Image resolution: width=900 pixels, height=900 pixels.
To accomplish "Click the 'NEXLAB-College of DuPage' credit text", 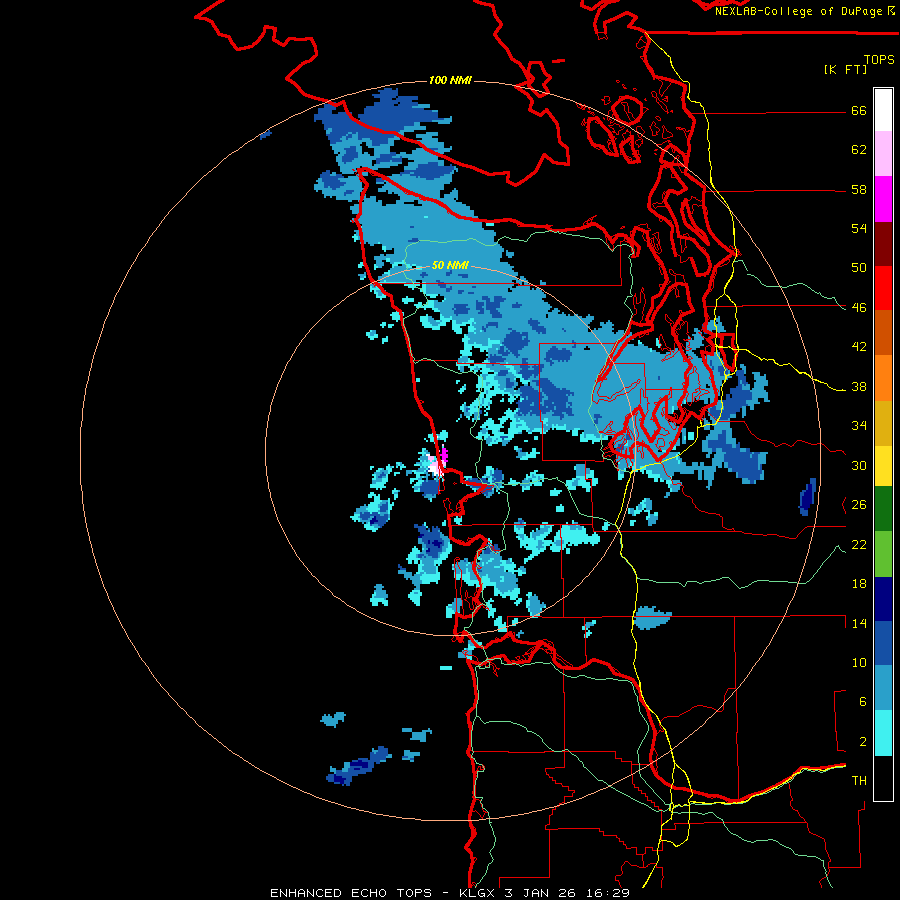I will (800, 11).
